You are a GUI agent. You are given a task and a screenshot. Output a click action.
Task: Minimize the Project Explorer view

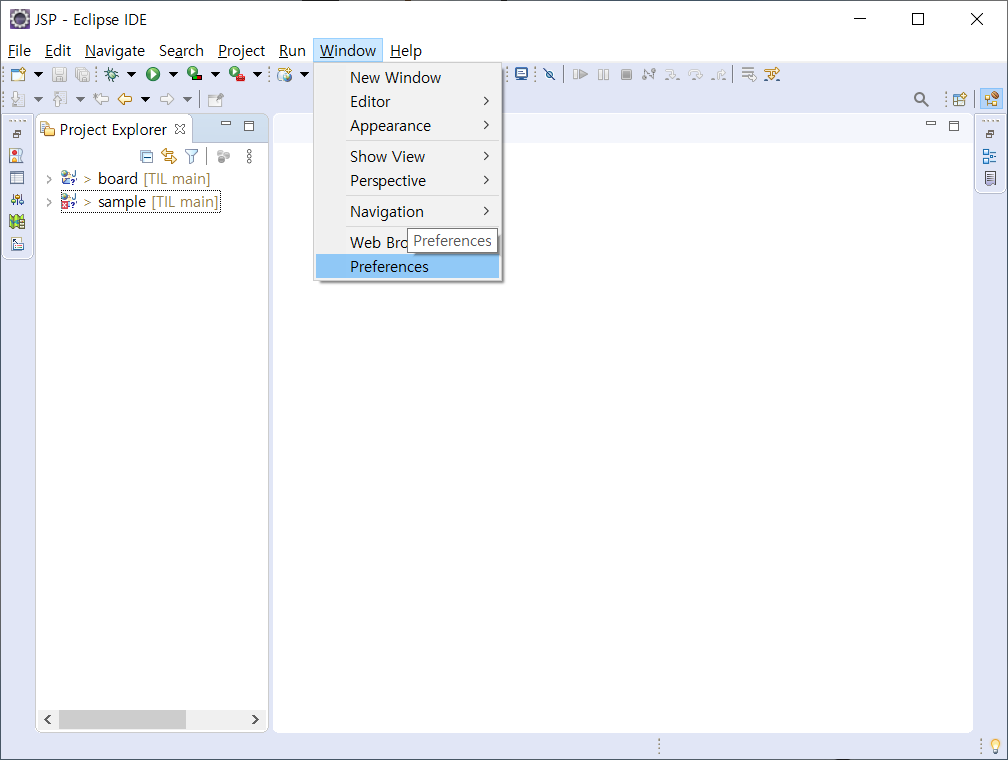[x=226, y=124]
